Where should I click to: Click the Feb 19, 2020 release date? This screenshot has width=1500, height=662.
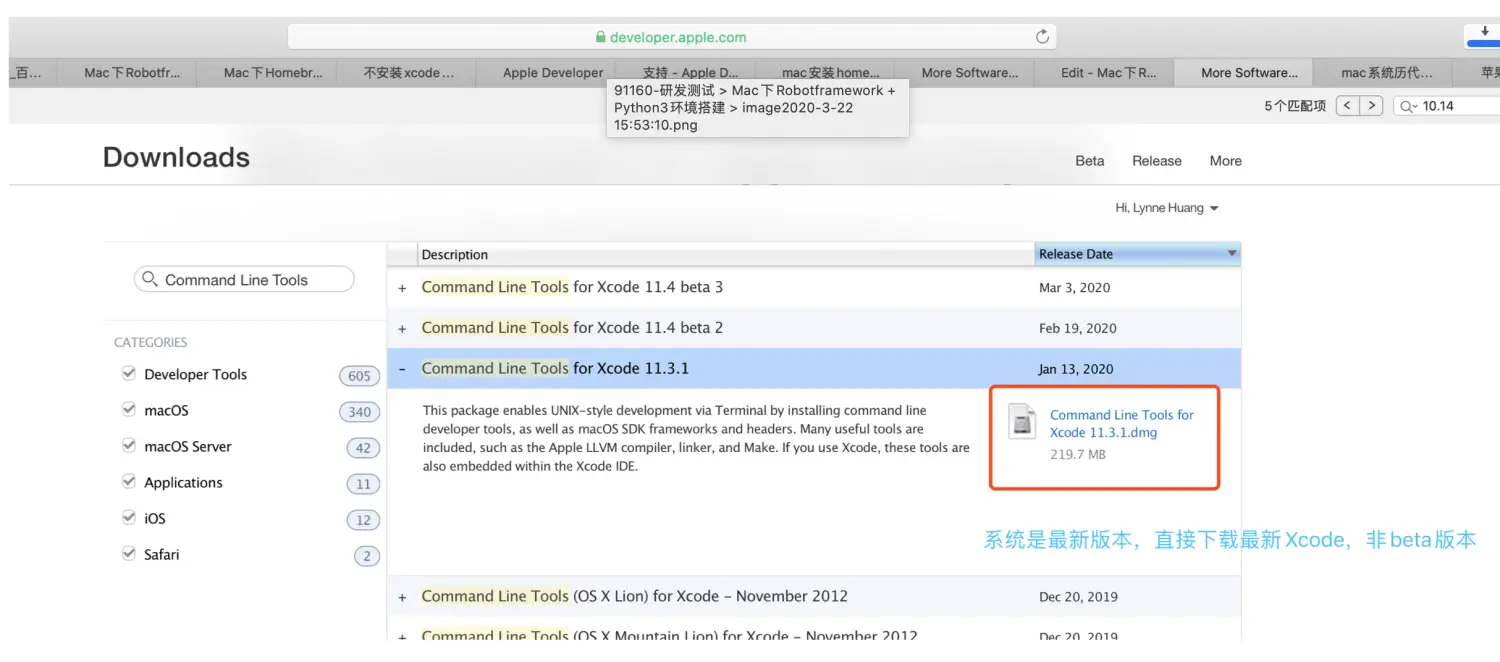click(x=1078, y=329)
